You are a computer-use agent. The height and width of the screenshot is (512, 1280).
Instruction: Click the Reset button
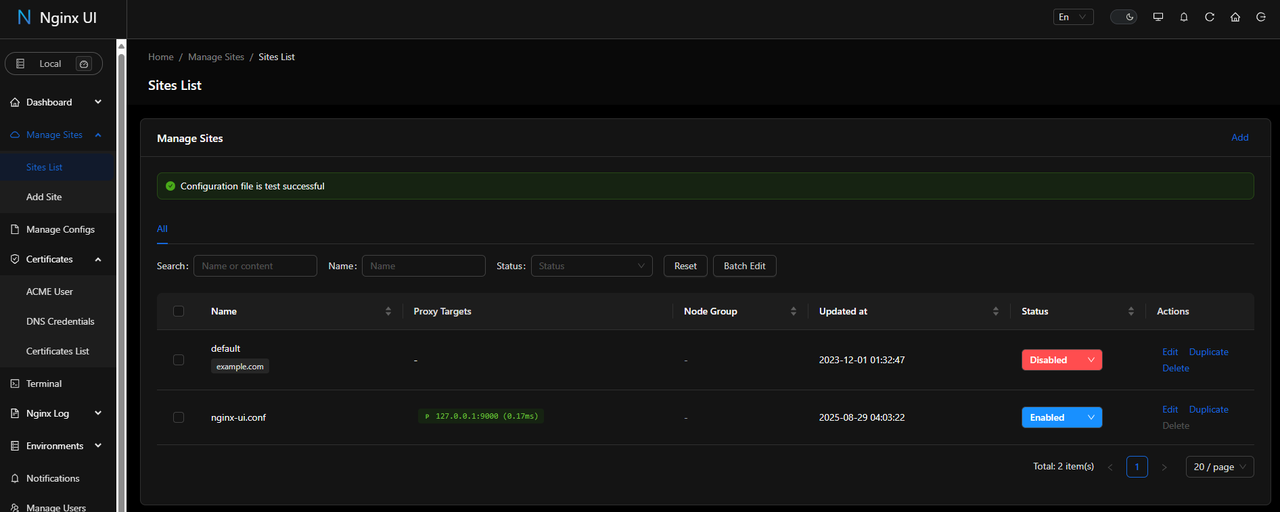[686, 266]
